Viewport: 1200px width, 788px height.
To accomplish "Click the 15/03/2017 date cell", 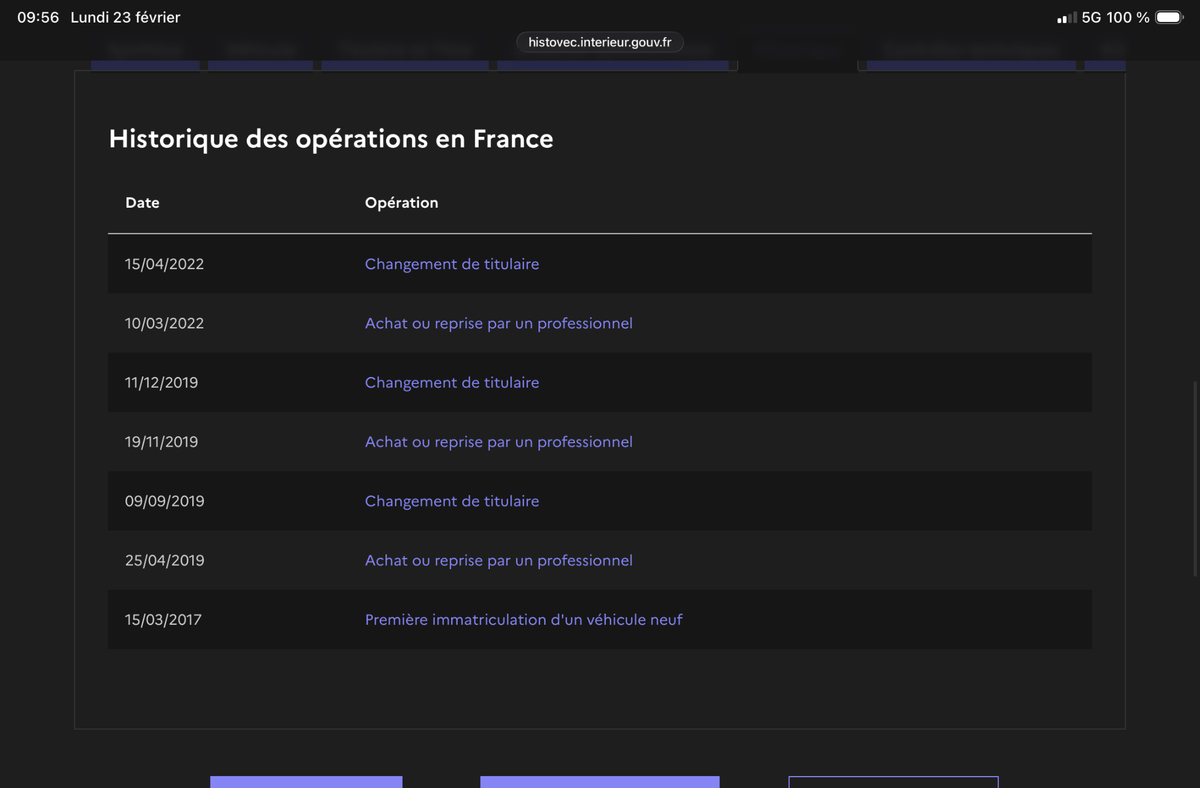I will pos(163,619).
